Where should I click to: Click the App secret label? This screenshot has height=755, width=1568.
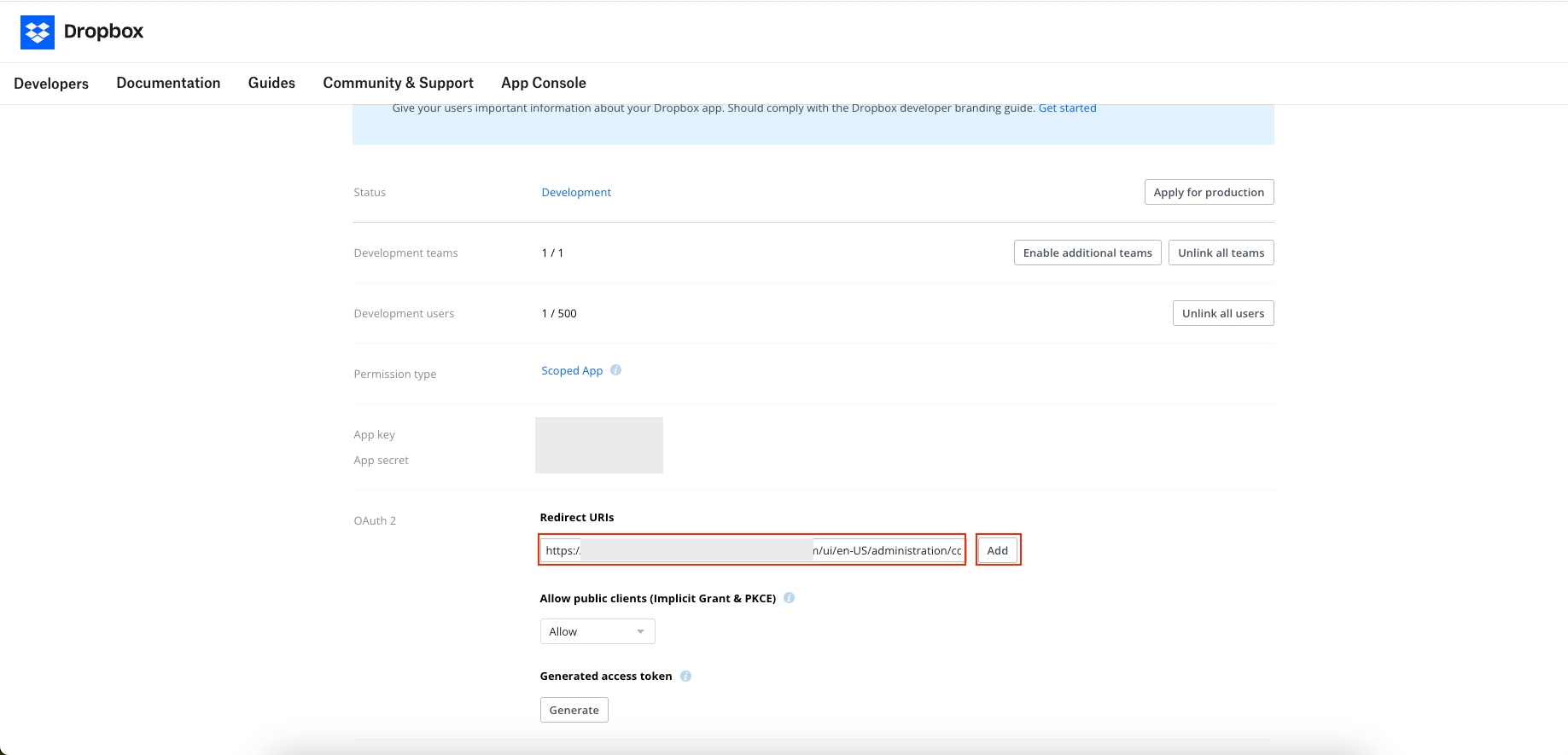click(381, 460)
